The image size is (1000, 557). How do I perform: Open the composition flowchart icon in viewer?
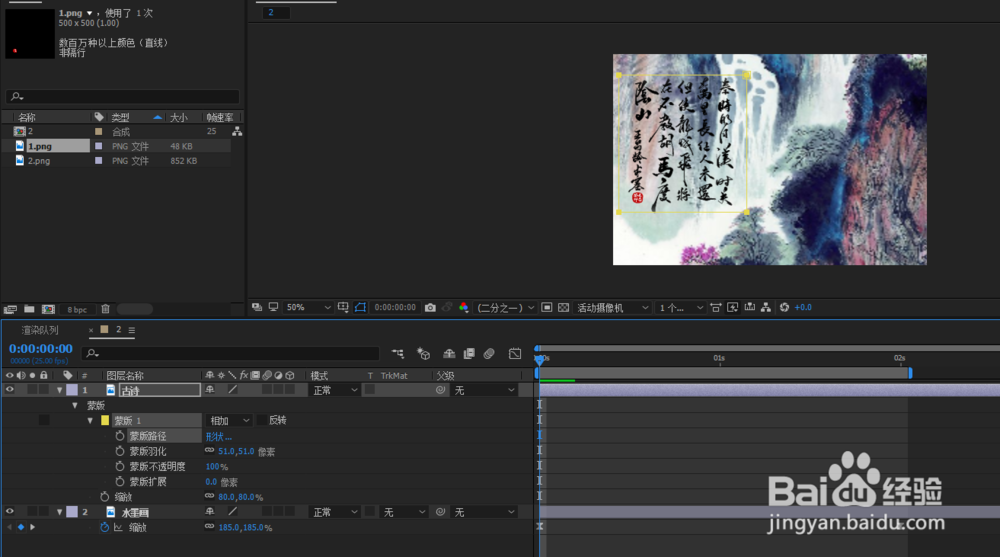point(766,308)
